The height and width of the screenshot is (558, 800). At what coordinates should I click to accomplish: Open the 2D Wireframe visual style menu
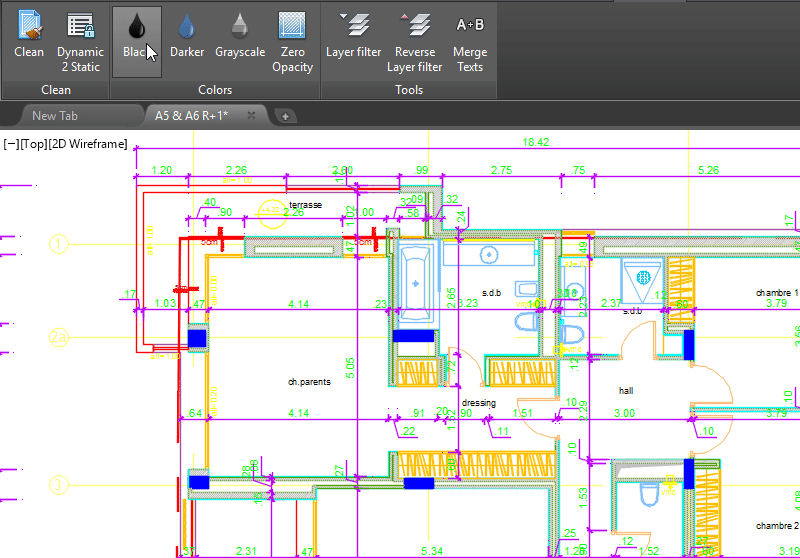tap(88, 144)
